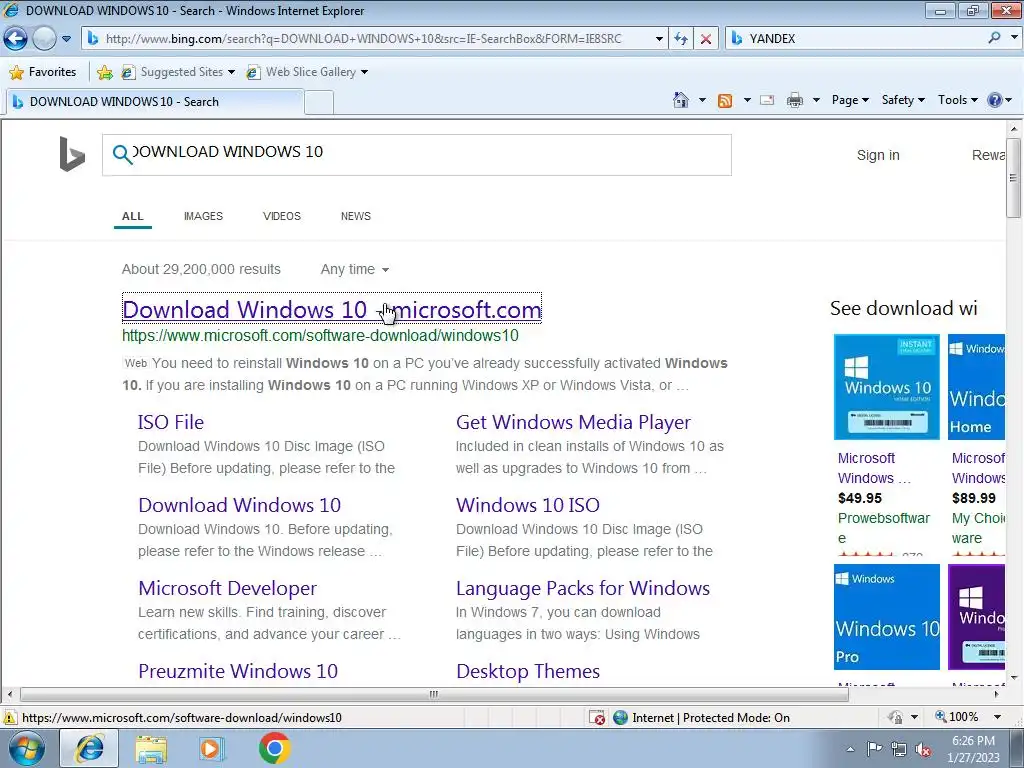Open the ISO File sublink
Viewport: 1024px width, 768px height.
[170, 423]
